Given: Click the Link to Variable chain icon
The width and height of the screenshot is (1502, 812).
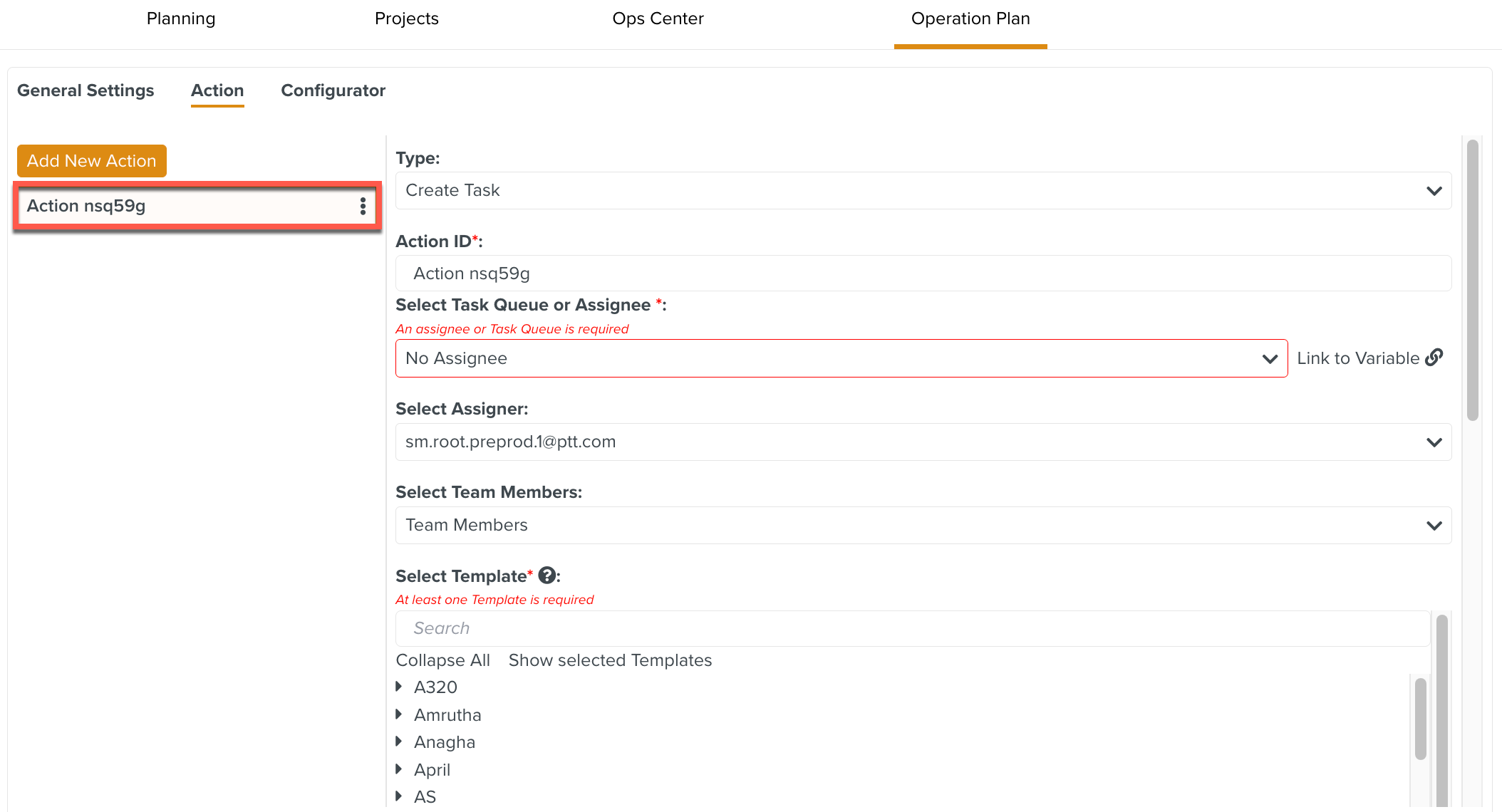Looking at the screenshot, I should click(x=1434, y=358).
